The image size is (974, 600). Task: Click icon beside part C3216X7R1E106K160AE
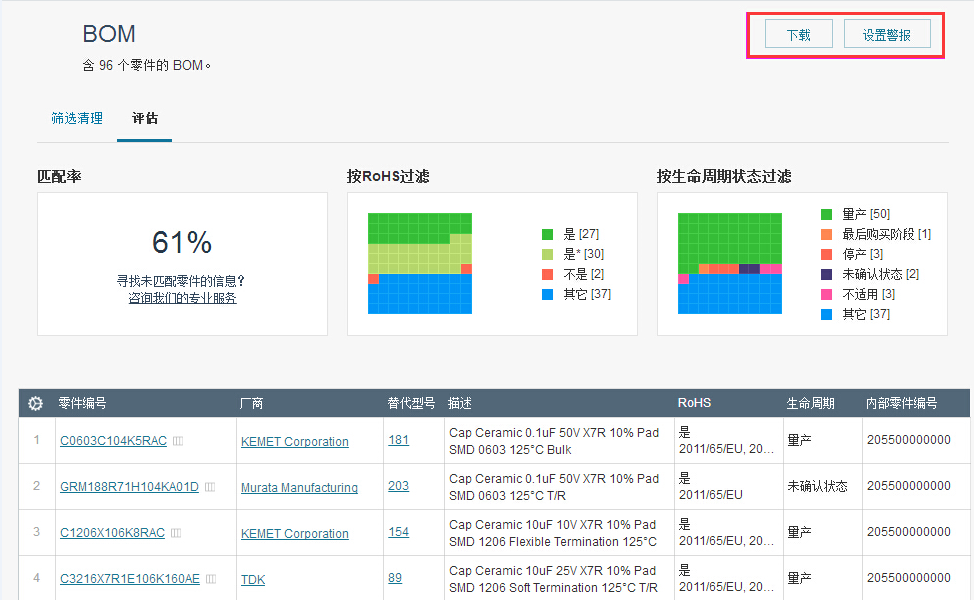tap(211, 579)
